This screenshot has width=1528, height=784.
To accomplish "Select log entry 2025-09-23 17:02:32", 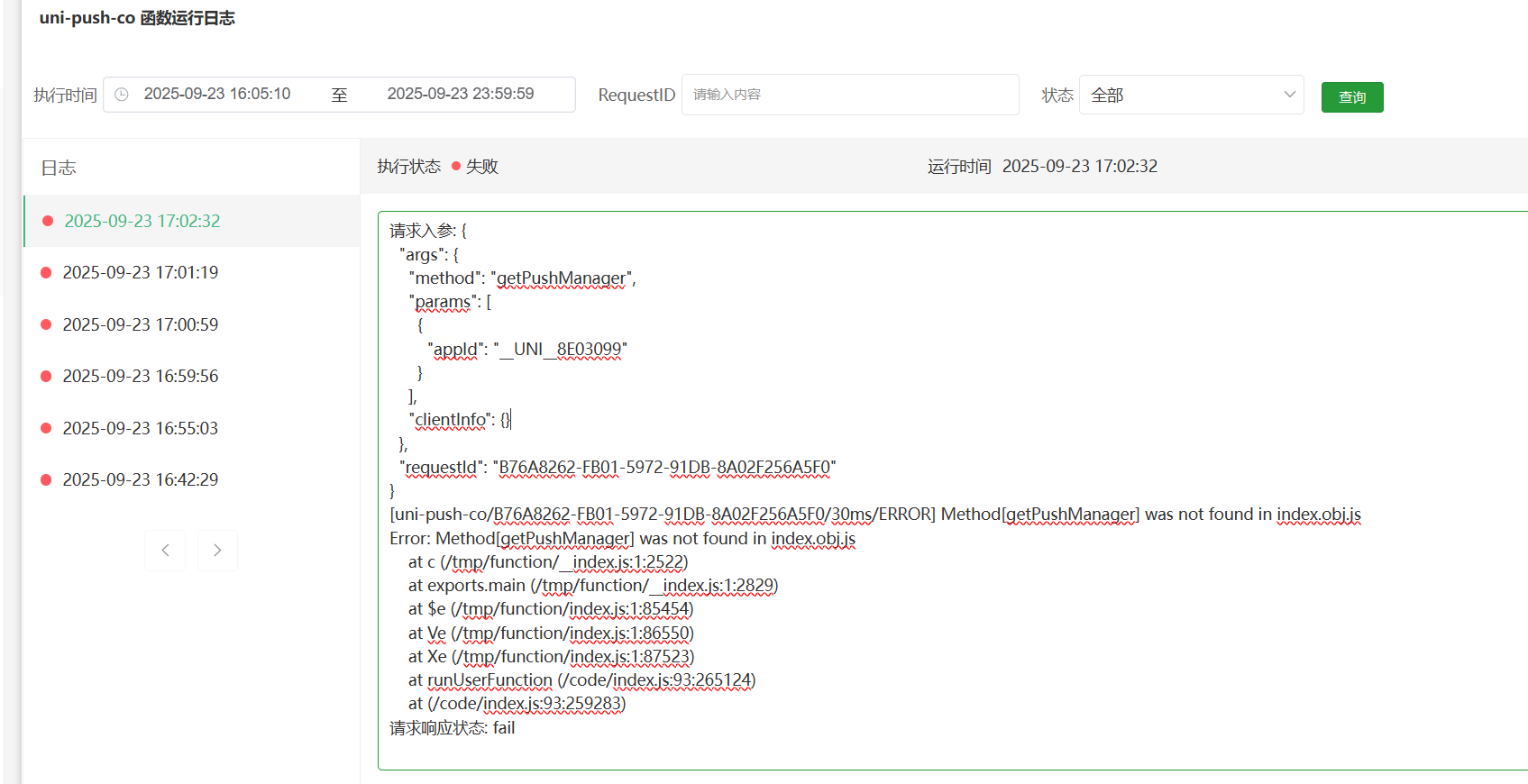I will (191, 221).
